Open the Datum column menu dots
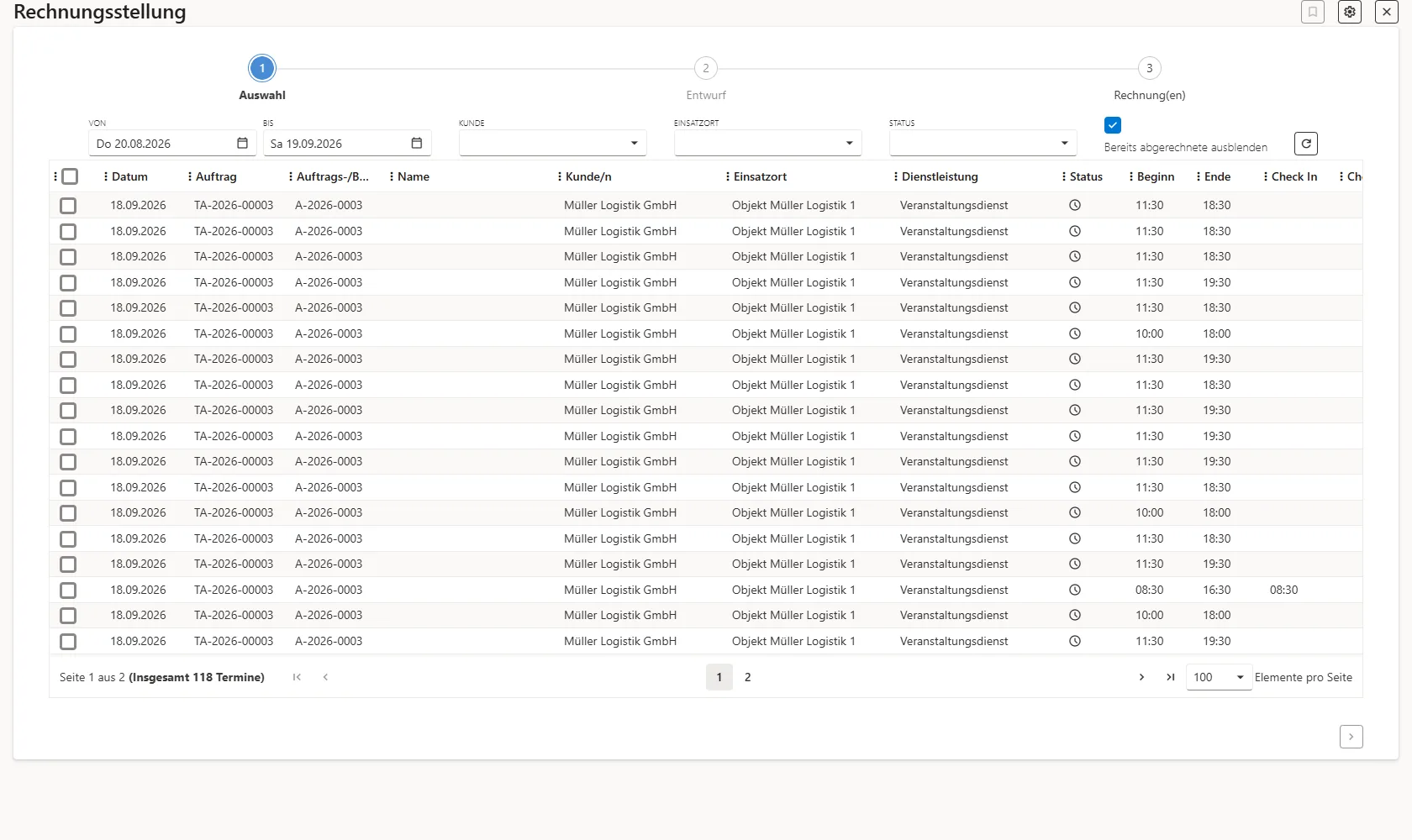Viewport: 1412px width, 840px height. coord(106,176)
